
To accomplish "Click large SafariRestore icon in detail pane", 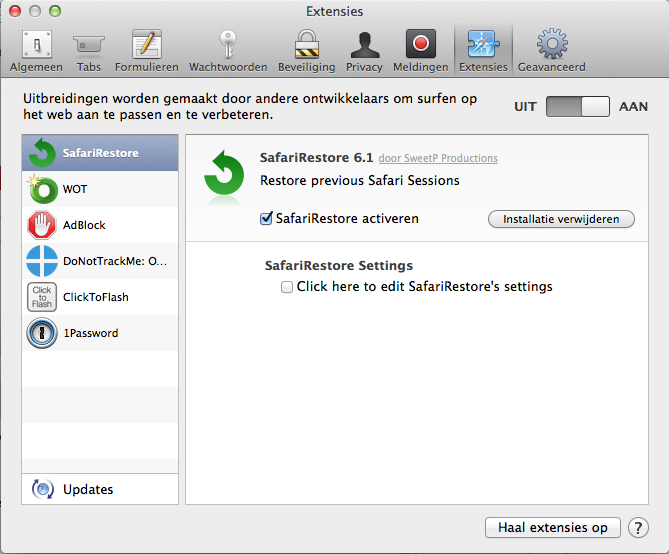I will pos(224,175).
